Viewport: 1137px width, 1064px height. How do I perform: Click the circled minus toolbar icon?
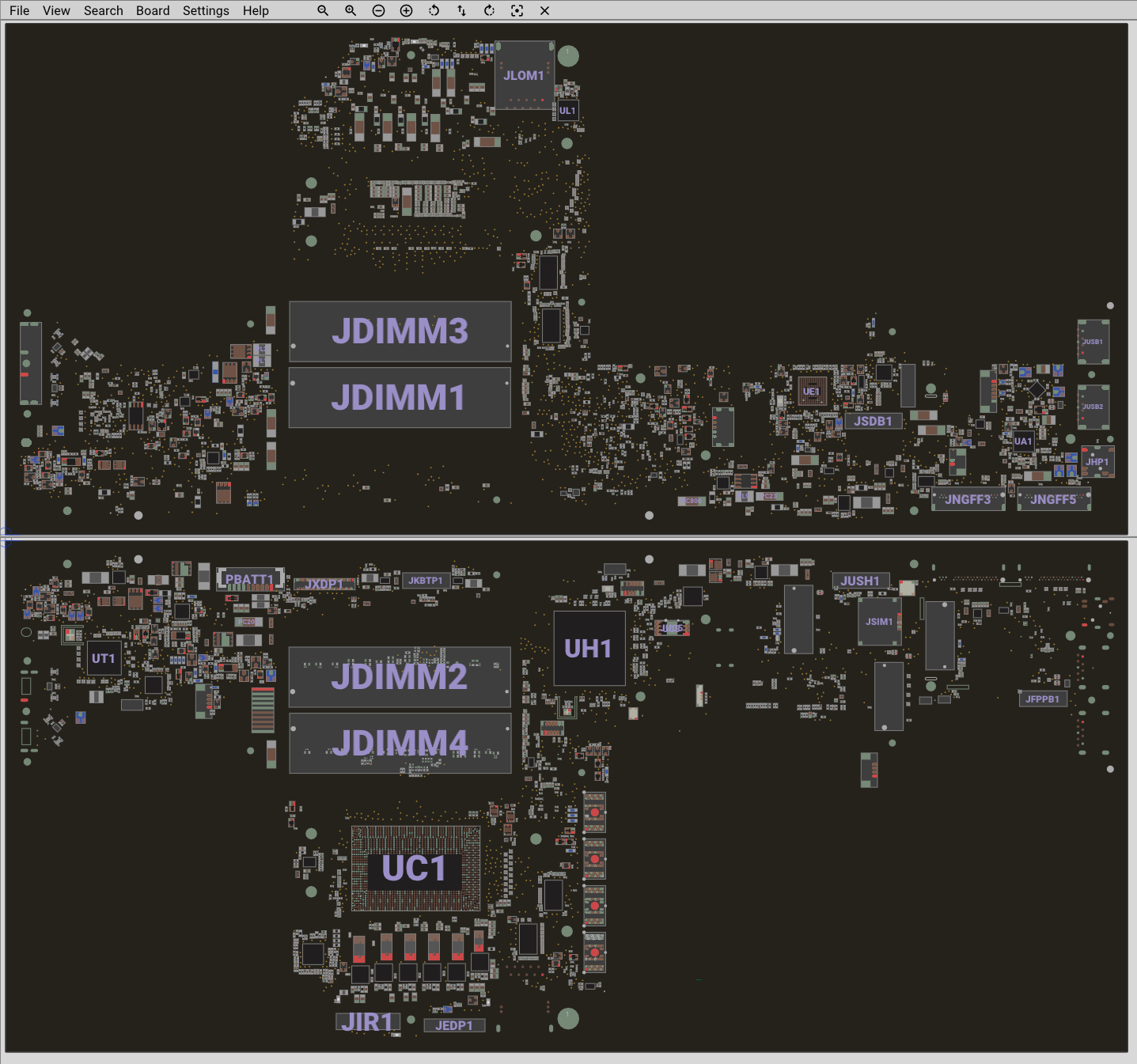(x=378, y=10)
